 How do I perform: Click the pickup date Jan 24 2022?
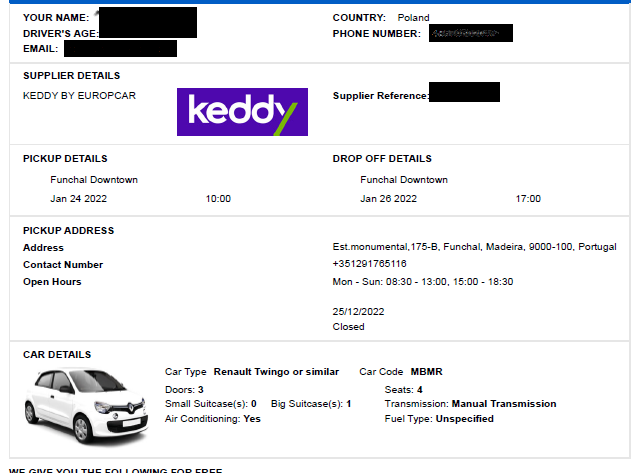pyautogui.click(x=79, y=199)
